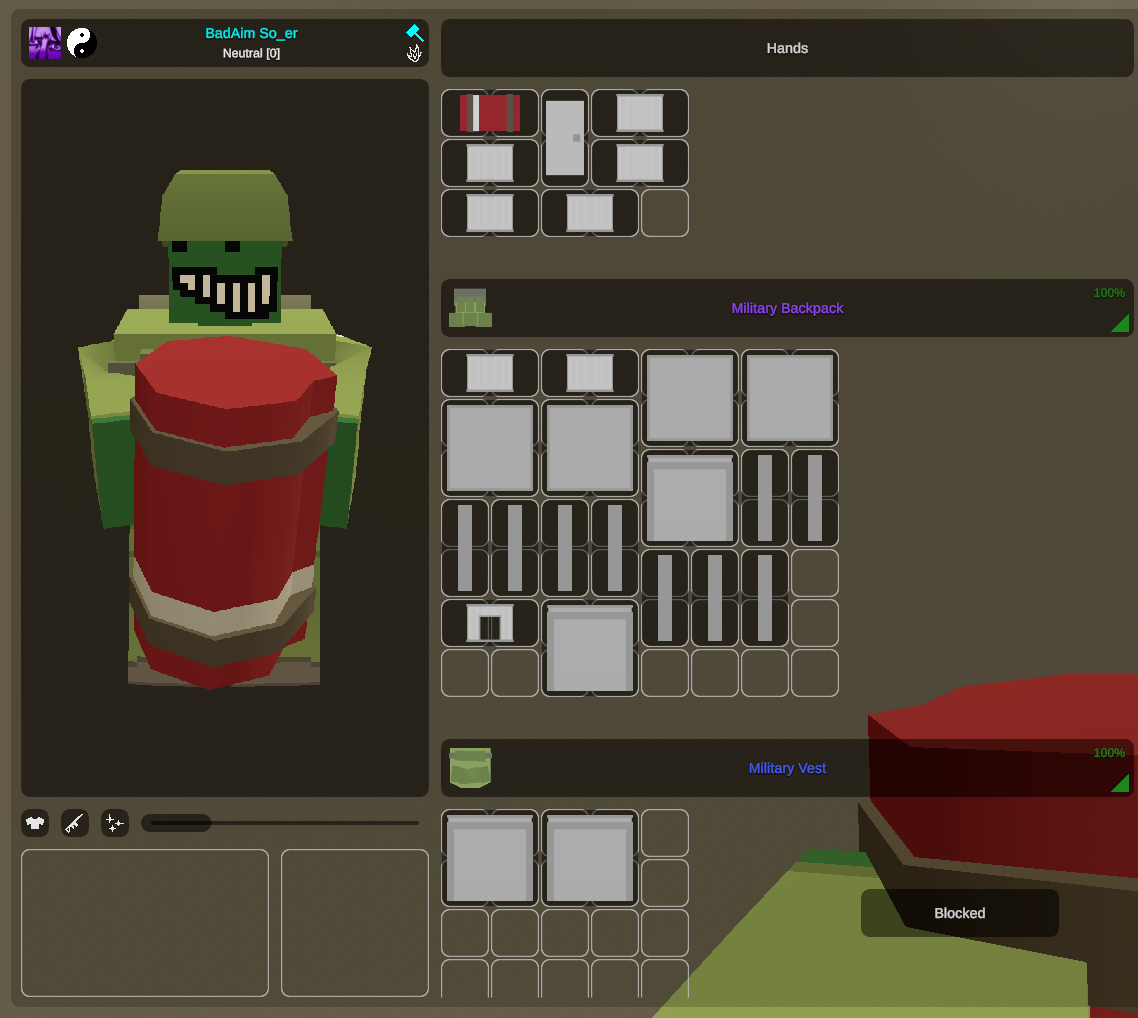Select the red barrel item in Hands storage

[490, 113]
